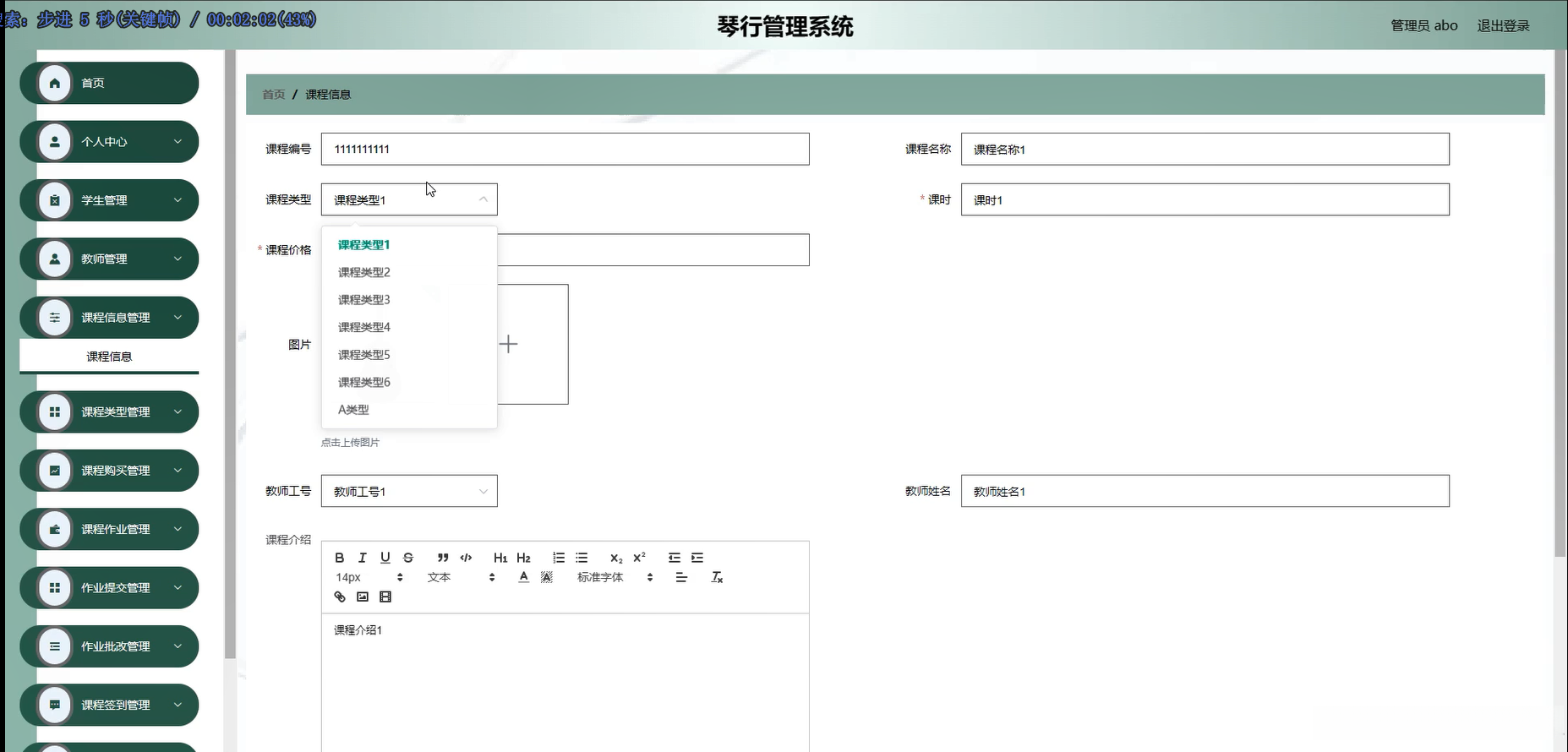Open the 课程信息 submenu item
Image resolution: width=1568 pixels, height=752 pixels.
[x=109, y=357]
